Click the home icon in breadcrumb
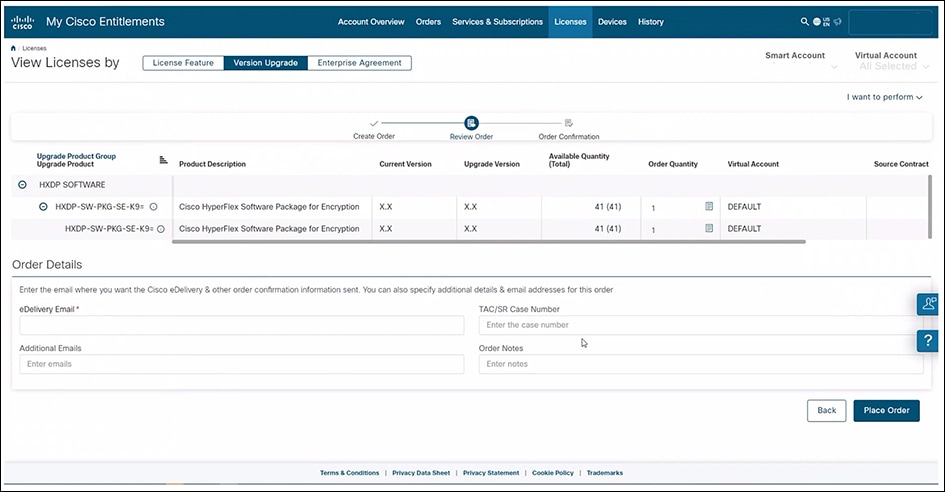The image size is (945, 492). point(13,48)
